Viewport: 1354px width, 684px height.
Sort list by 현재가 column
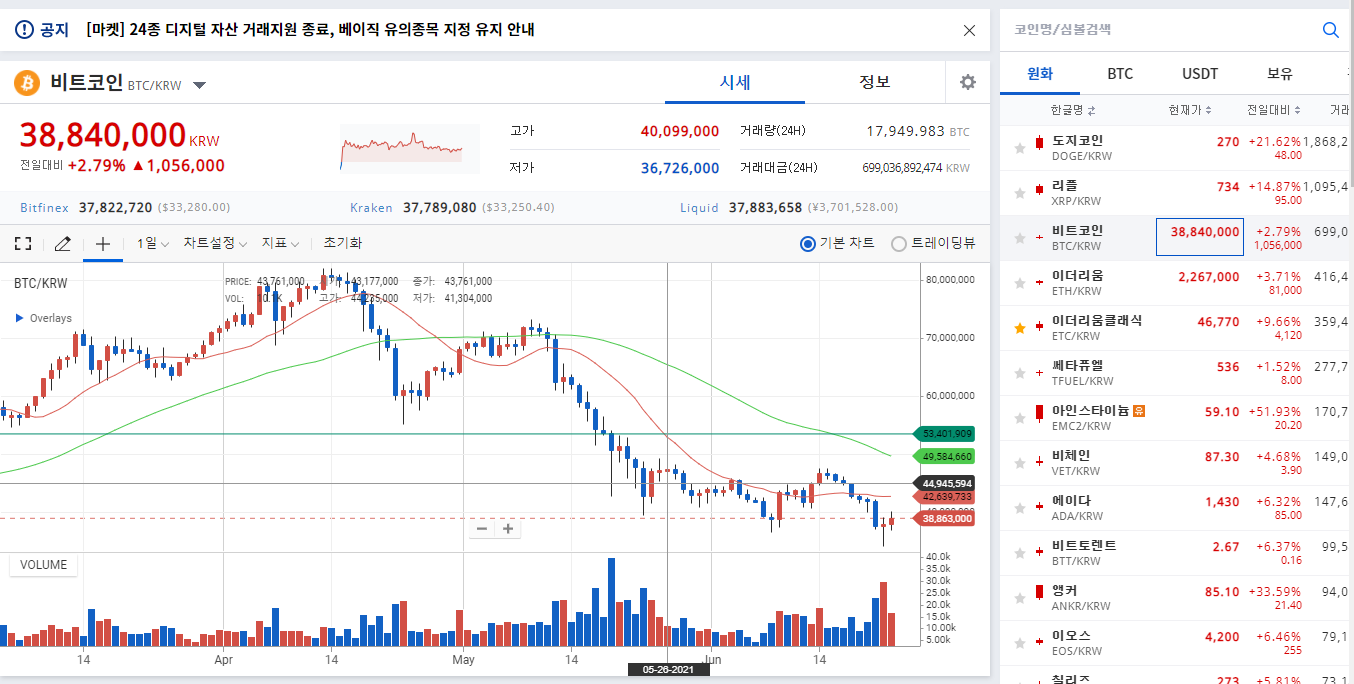tap(1190, 110)
